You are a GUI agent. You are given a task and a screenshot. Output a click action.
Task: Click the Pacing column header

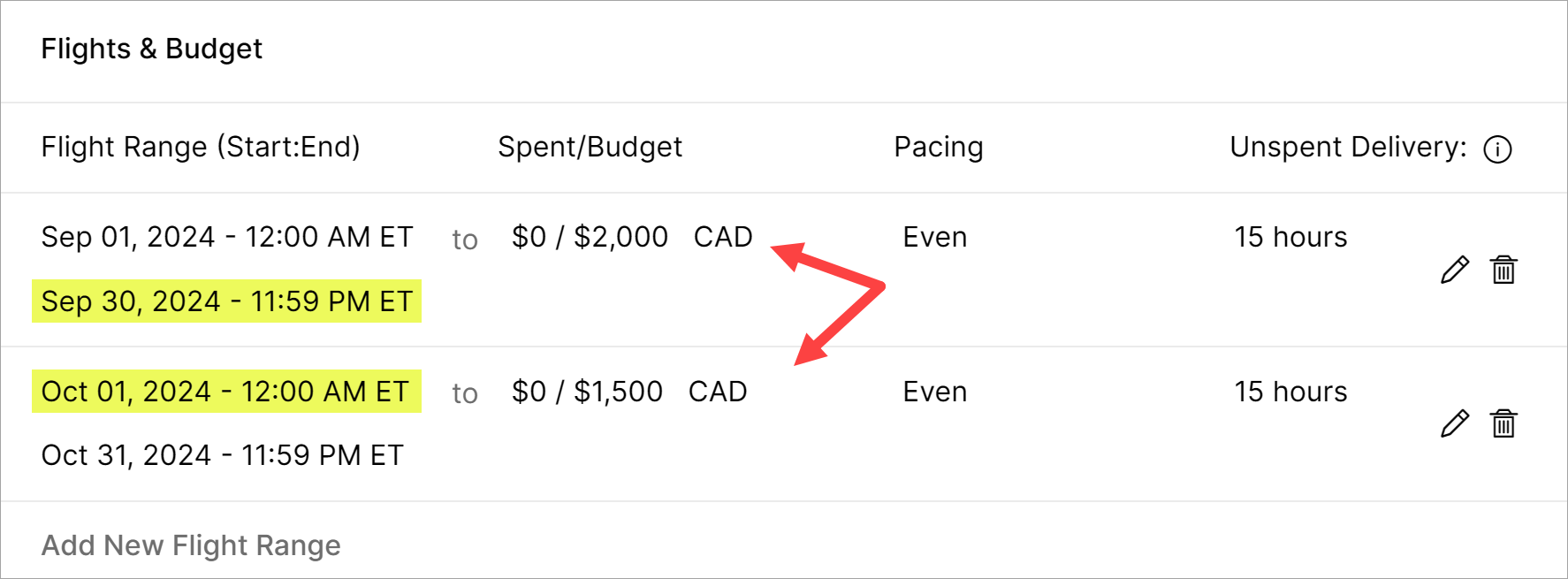coord(938,147)
